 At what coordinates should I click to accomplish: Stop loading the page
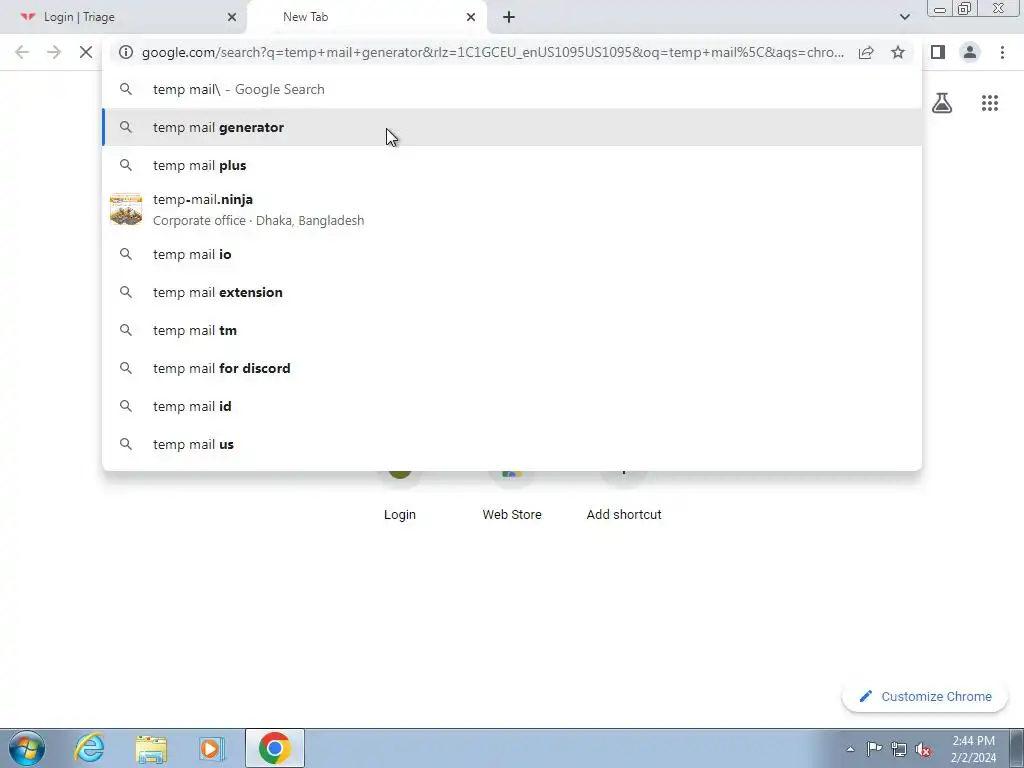86,52
